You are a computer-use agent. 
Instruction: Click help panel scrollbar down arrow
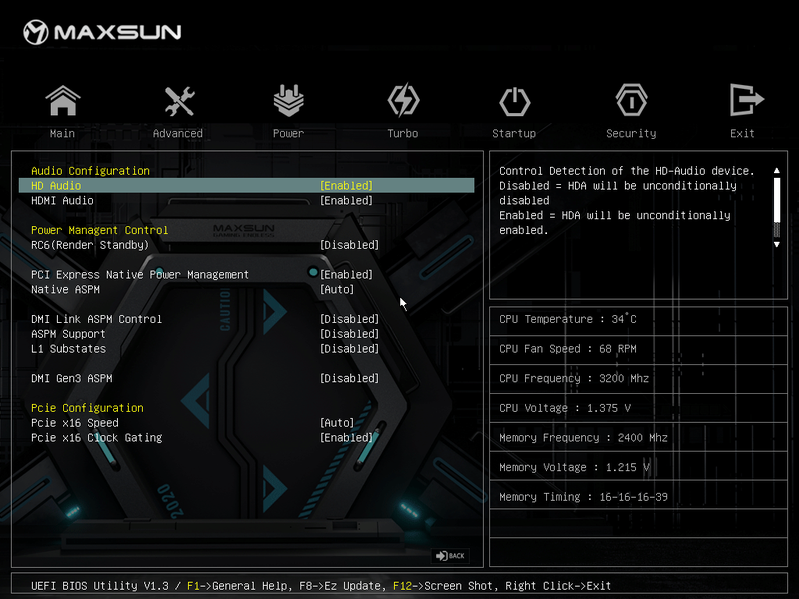click(x=777, y=244)
